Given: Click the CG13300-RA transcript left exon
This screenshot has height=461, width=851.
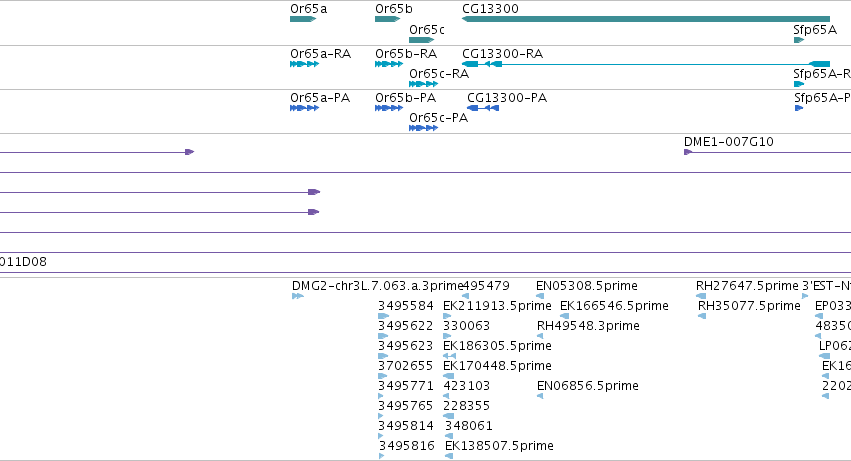Looking at the screenshot, I should coord(470,64).
